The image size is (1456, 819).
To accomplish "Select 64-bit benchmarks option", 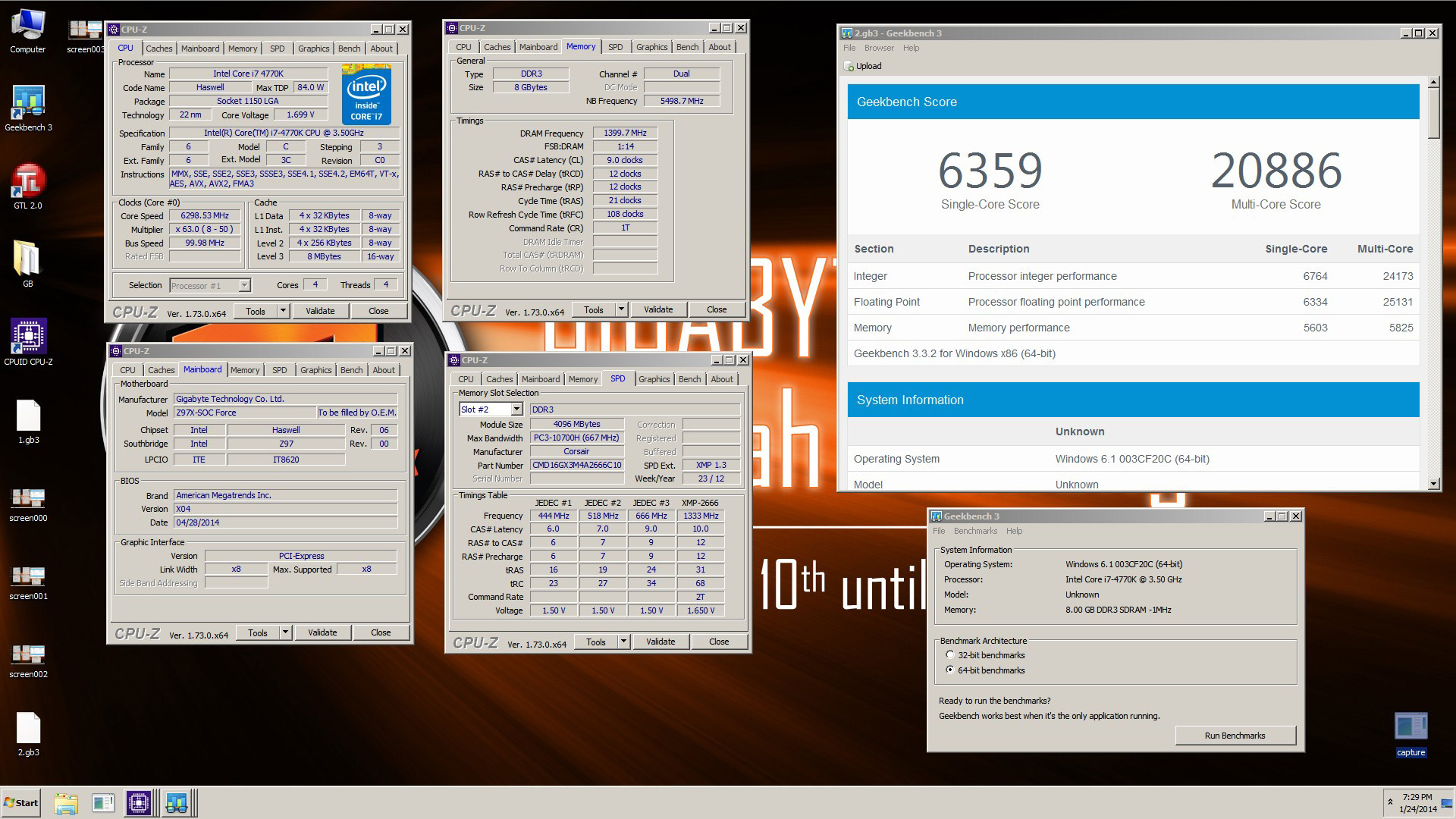I will [x=950, y=670].
